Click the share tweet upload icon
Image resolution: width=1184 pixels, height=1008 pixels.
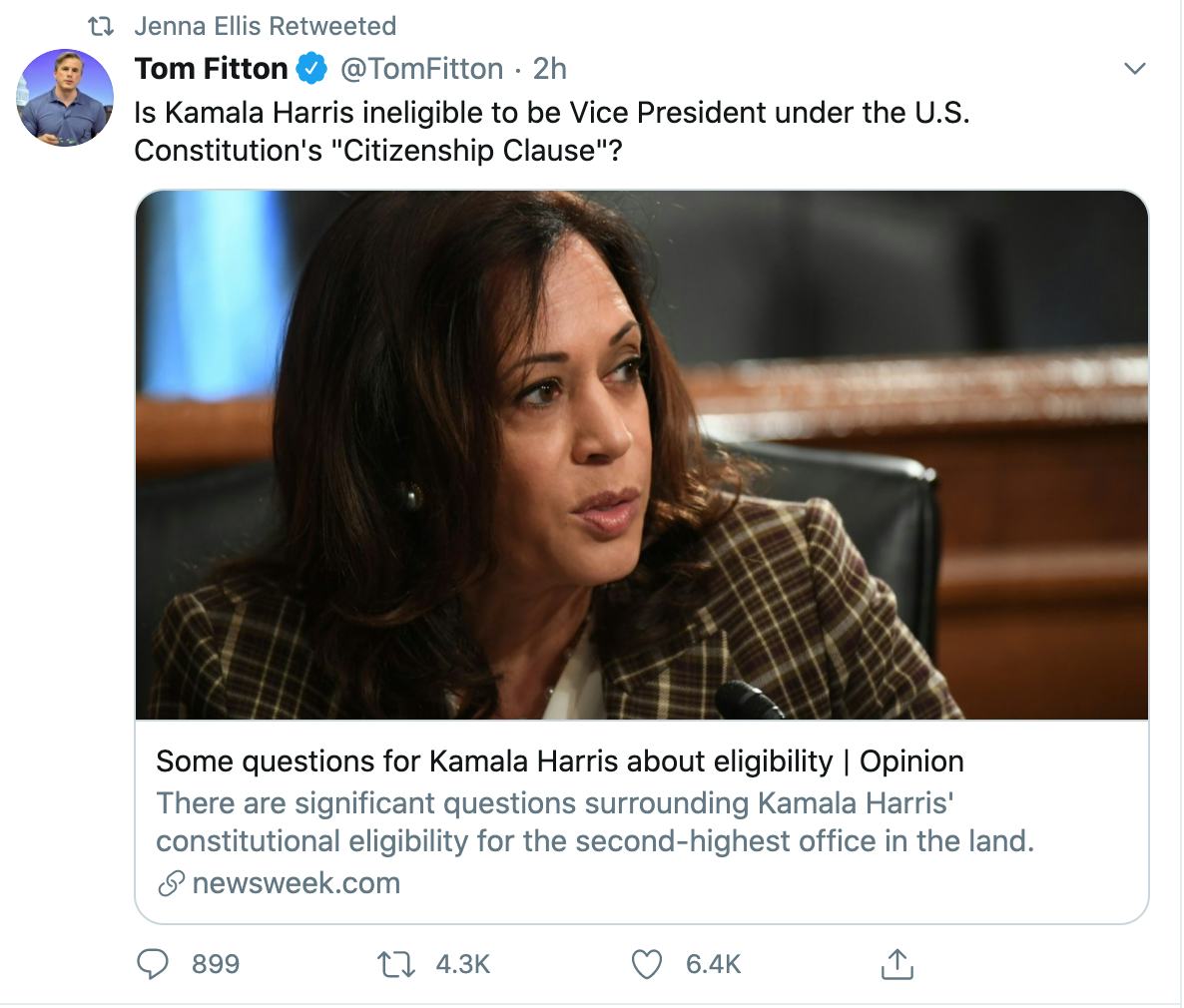pyautogui.click(x=896, y=964)
